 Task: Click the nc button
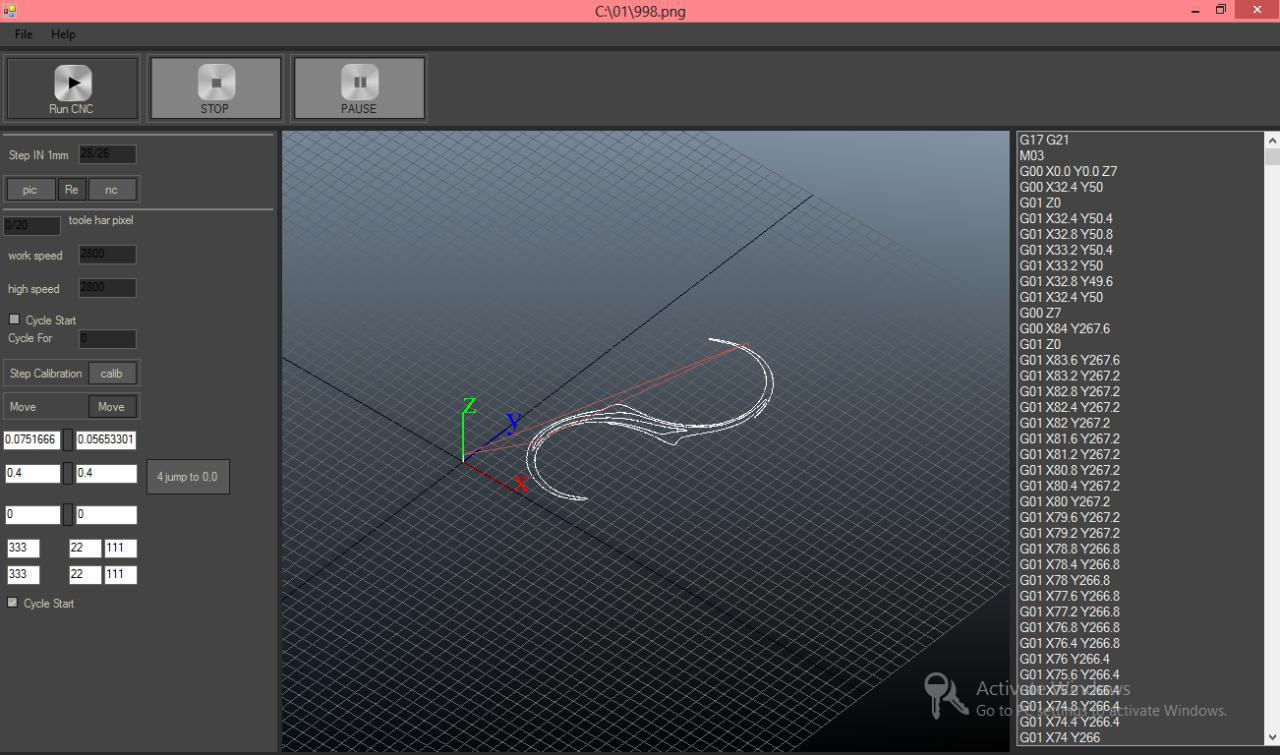point(111,190)
